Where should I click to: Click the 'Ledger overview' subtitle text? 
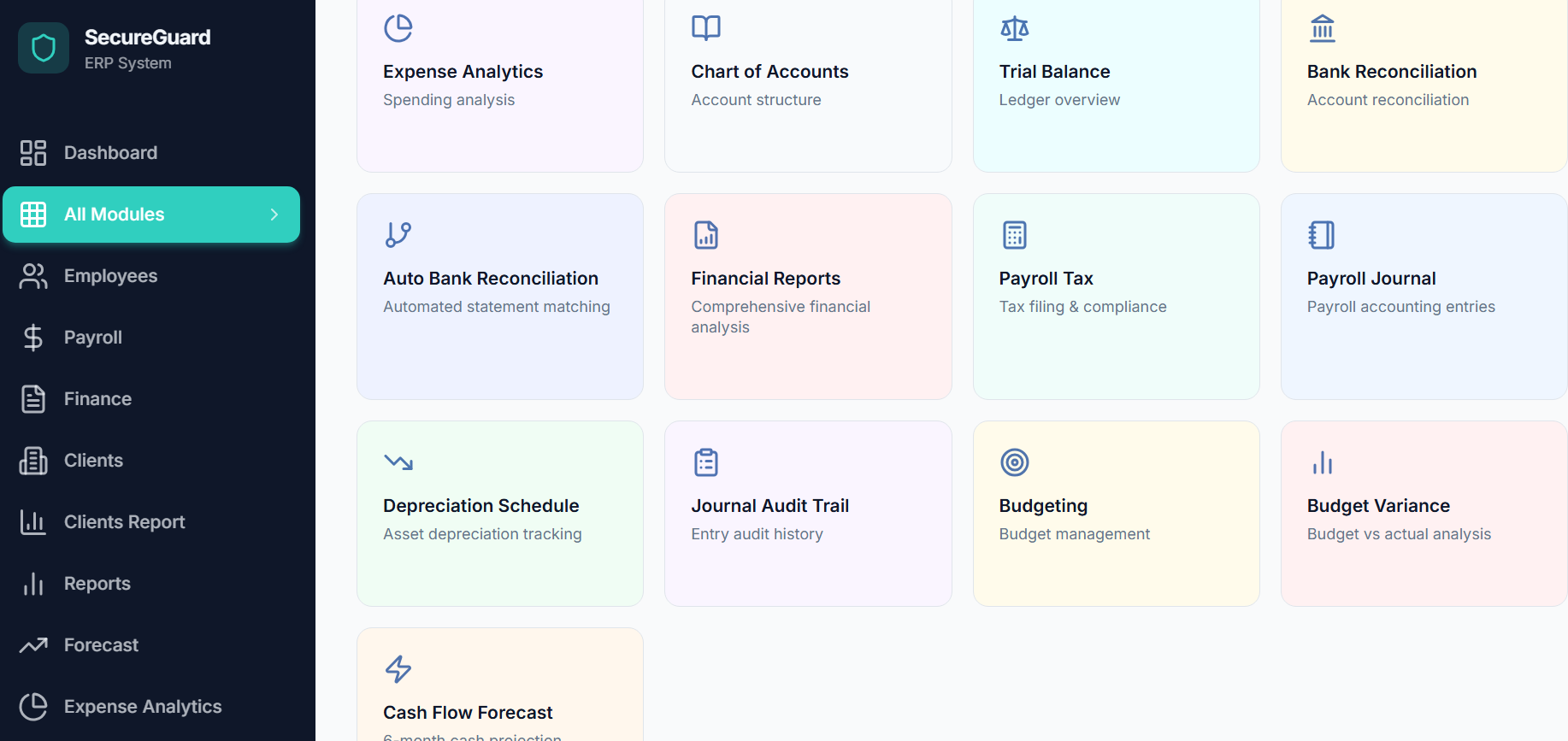pos(1059,100)
